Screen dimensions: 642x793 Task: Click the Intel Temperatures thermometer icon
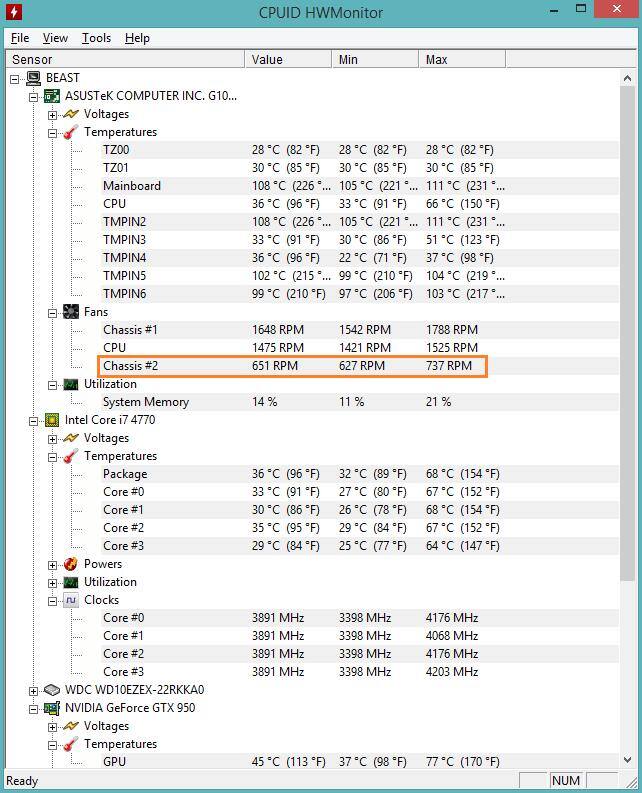tap(71, 457)
